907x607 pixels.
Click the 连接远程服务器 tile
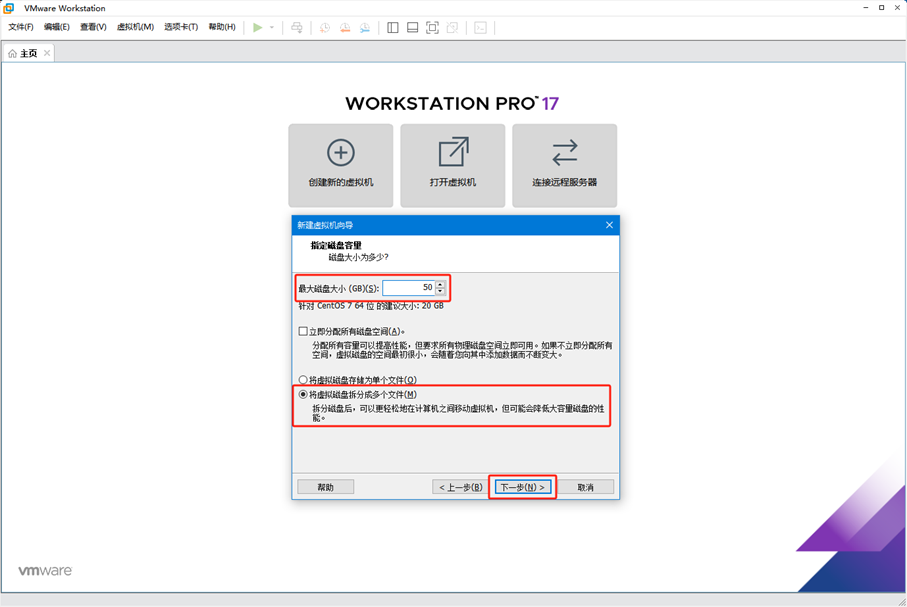click(x=565, y=165)
